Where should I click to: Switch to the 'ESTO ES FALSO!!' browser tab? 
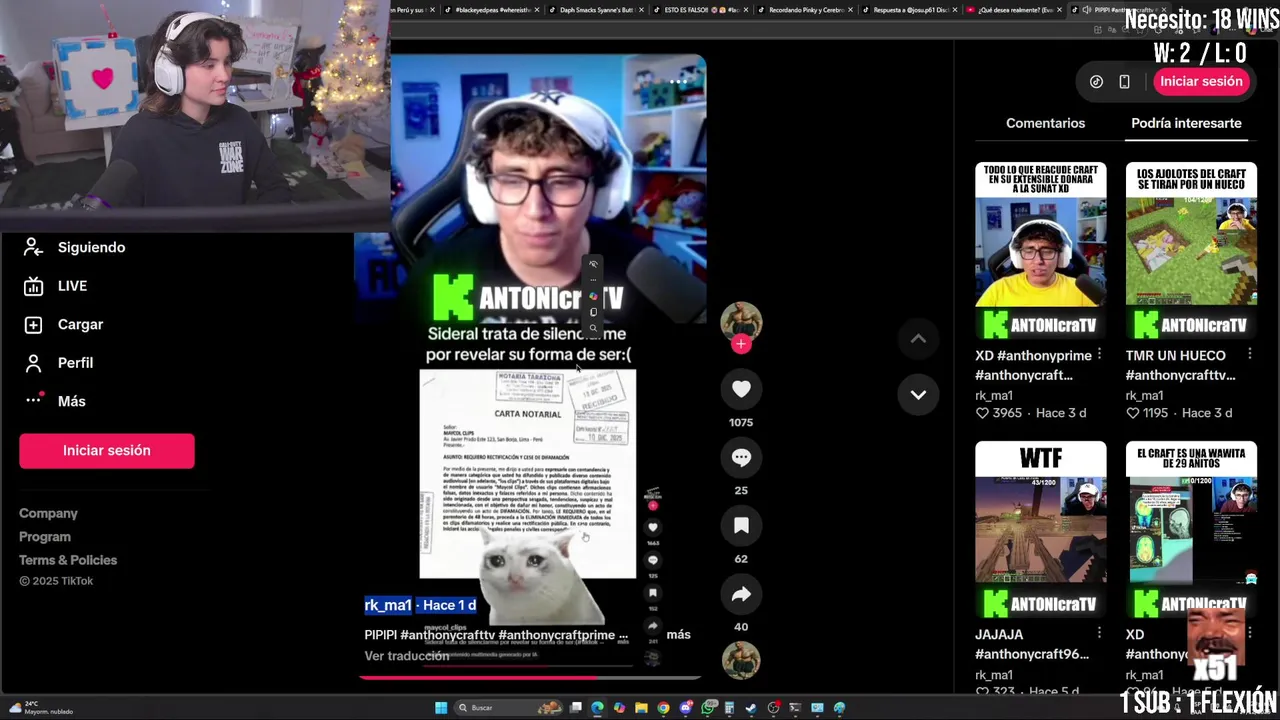(x=702, y=10)
